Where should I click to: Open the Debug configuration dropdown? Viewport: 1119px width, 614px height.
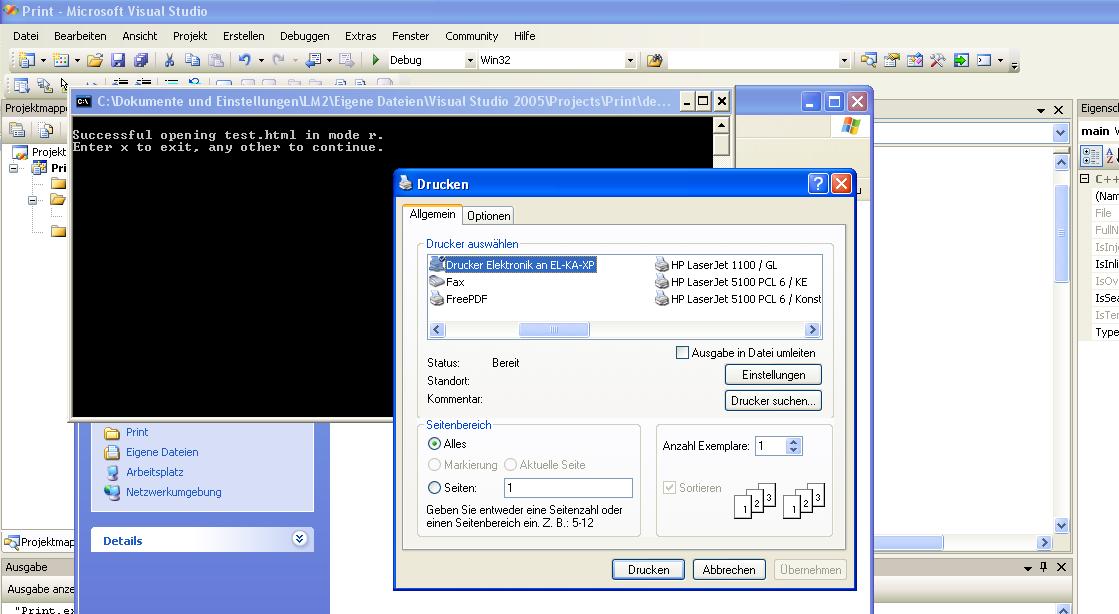(470, 60)
